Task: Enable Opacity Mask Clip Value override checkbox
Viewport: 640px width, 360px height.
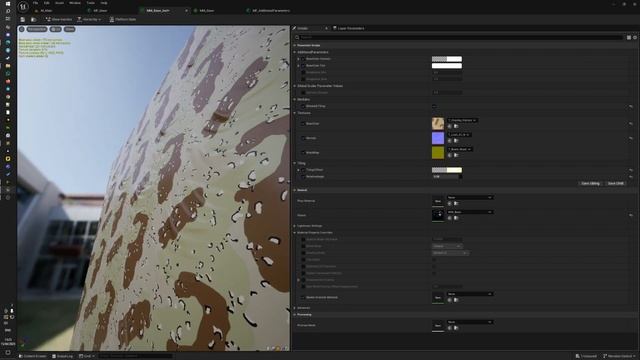Action: coord(303,239)
